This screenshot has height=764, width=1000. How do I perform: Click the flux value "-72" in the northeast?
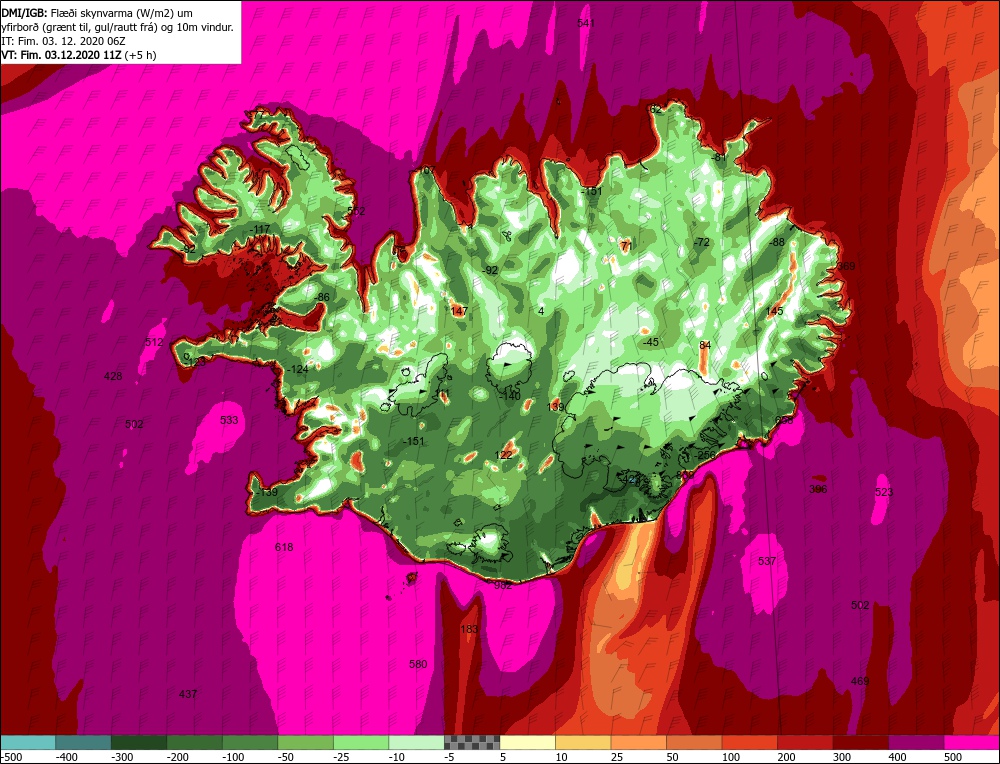point(701,242)
